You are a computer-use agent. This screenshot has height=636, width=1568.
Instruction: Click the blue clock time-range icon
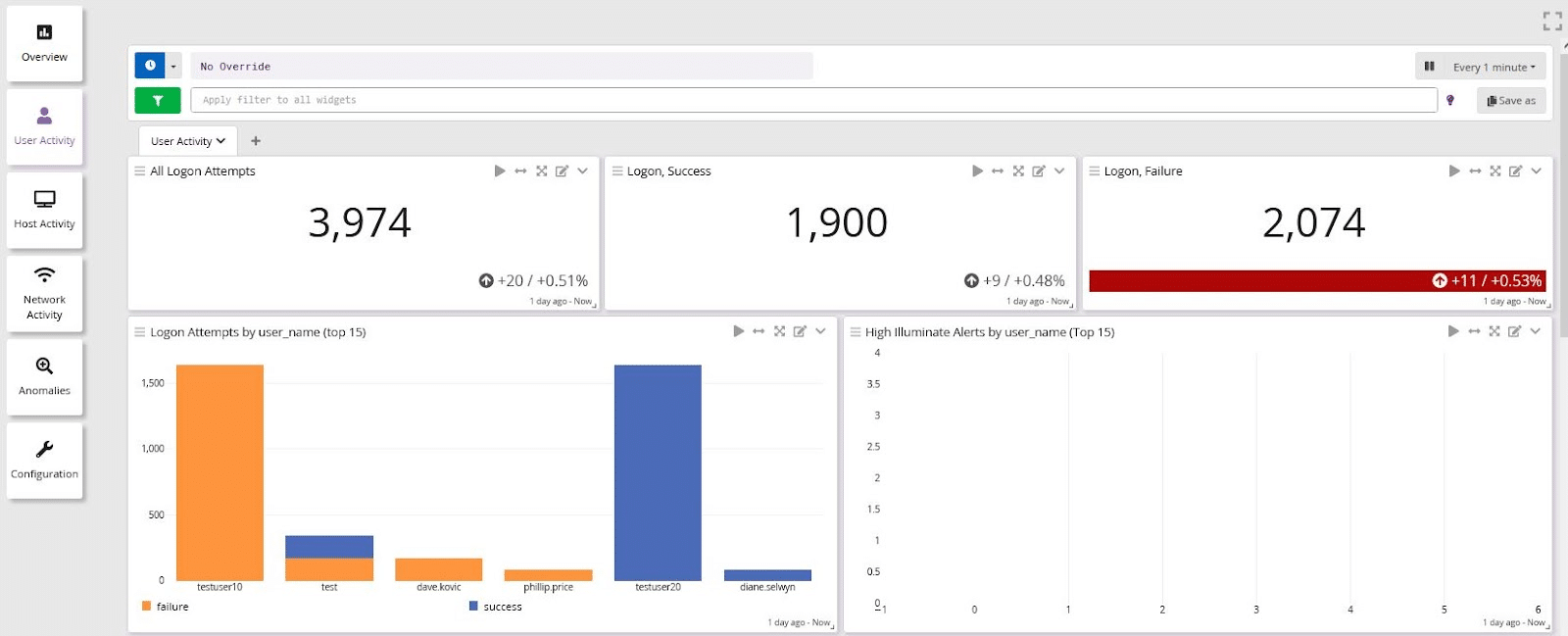[x=150, y=66]
